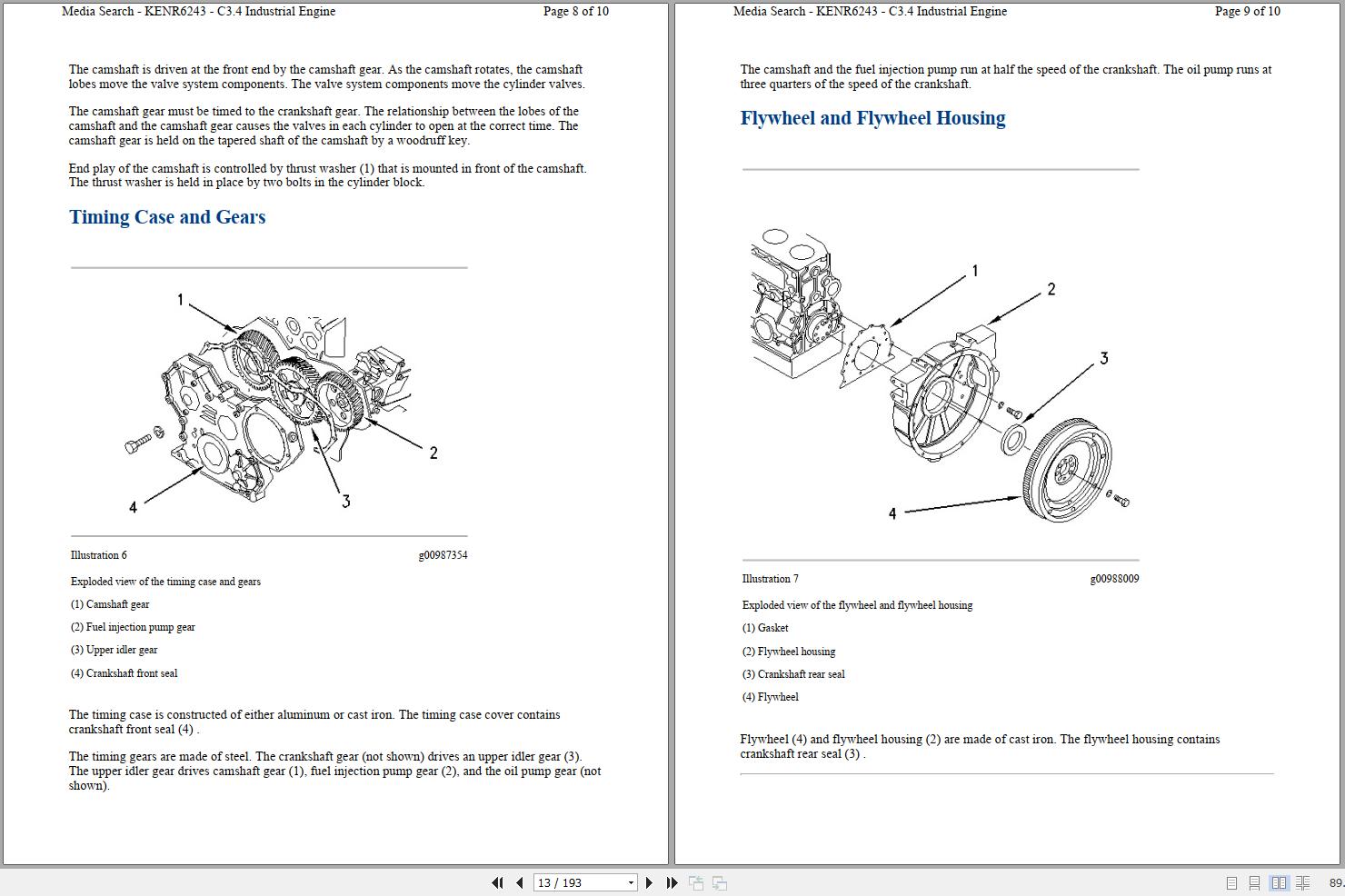Jump to the last page
This screenshot has width=1345, height=896.
(x=671, y=882)
